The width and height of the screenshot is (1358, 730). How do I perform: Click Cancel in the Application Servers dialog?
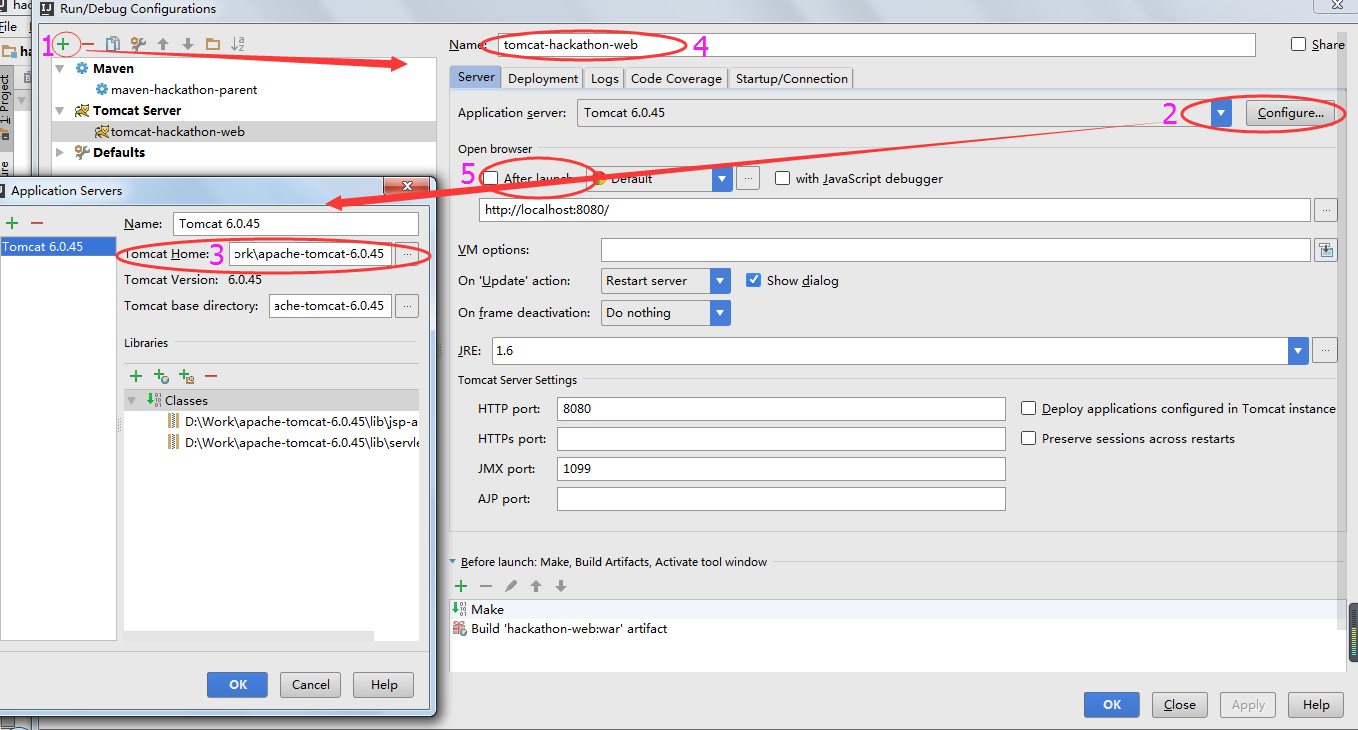point(310,685)
